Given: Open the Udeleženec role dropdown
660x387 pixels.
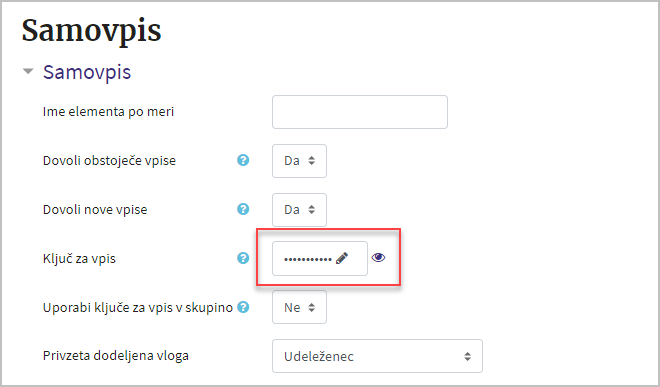Looking at the screenshot, I should [377, 356].
